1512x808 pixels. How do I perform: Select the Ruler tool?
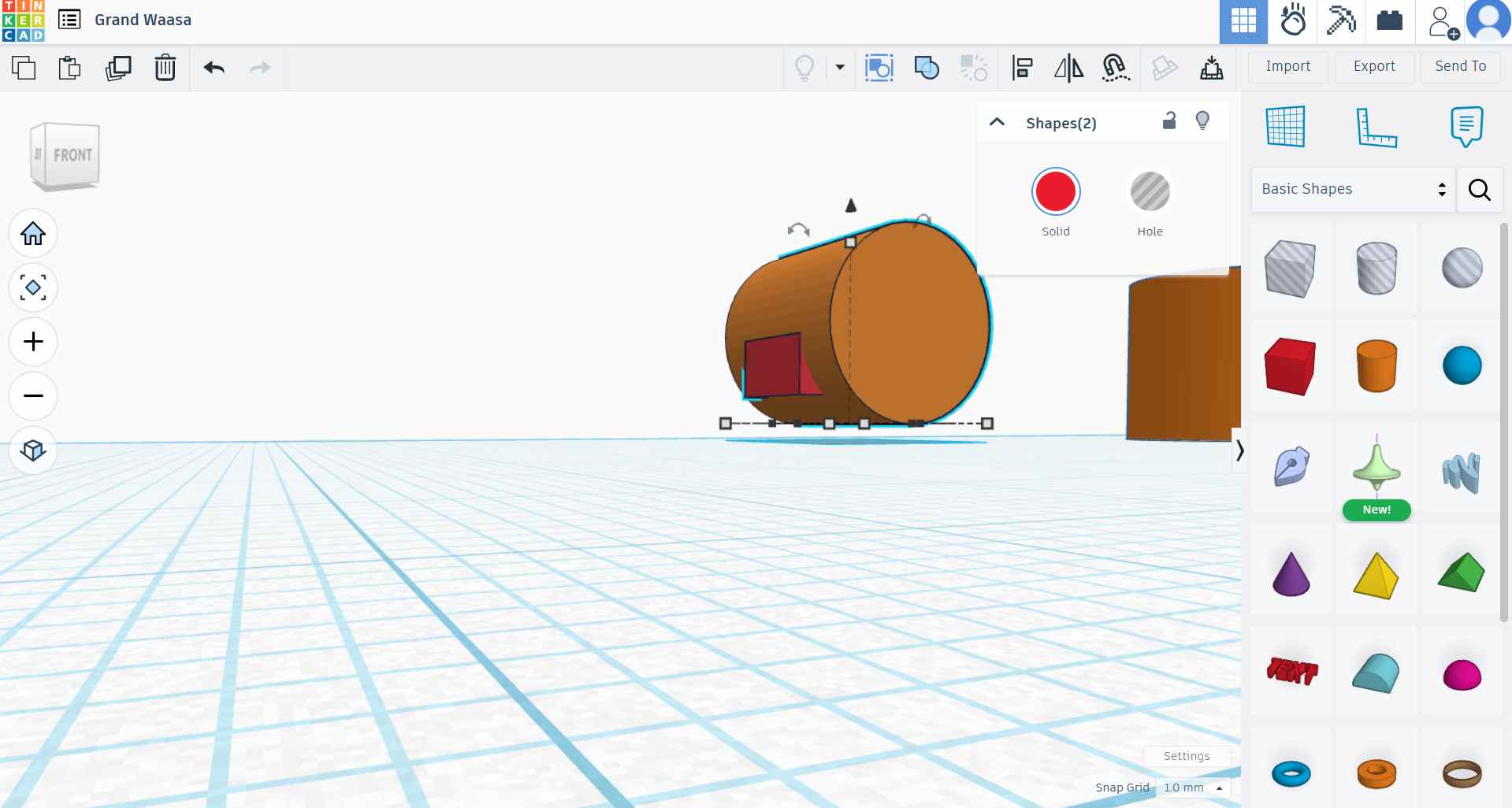click(x=1377, y=128)
